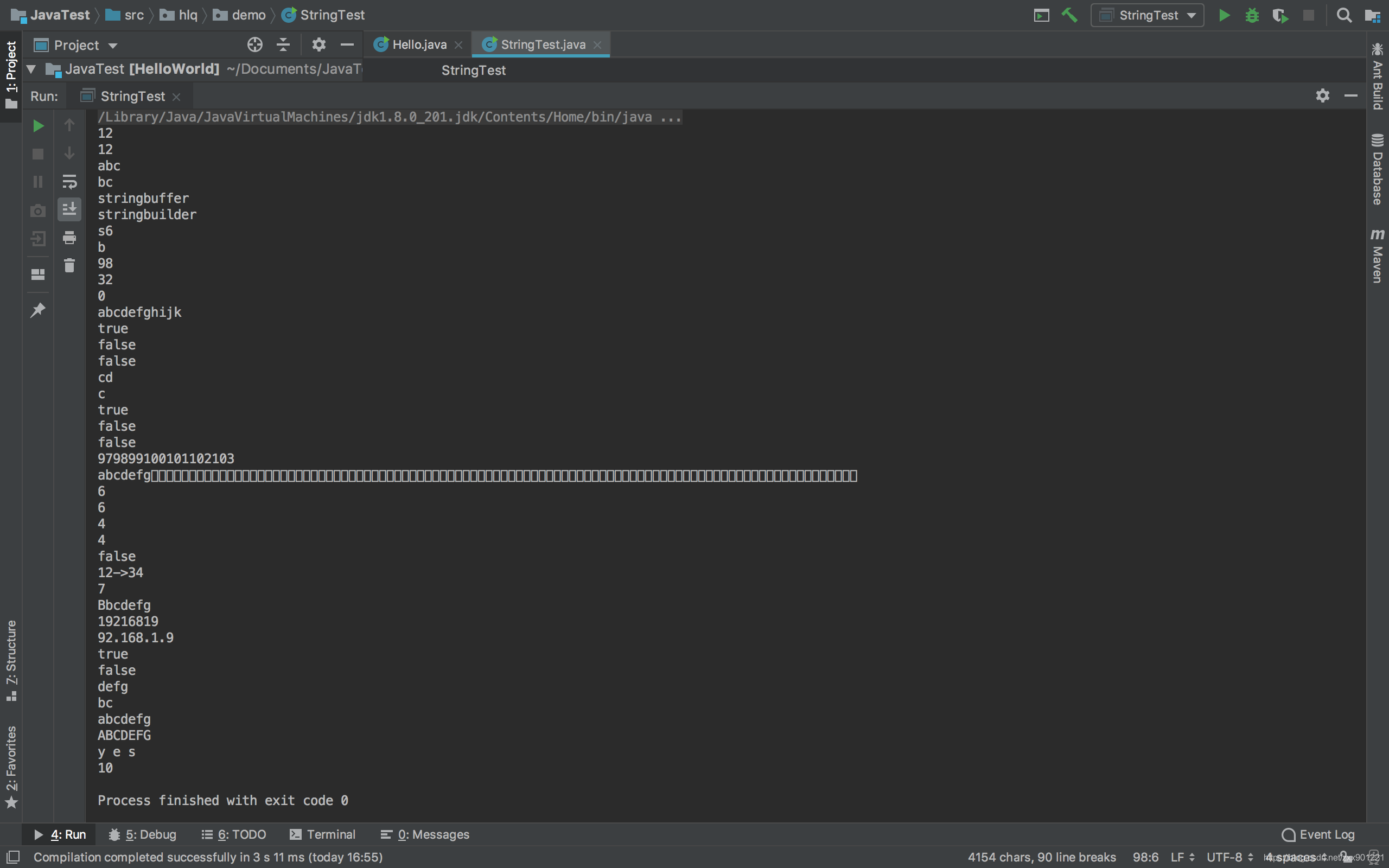Open Terminal tool window
This screenshot has width=1389, height=868.
(x=323, y=834)
